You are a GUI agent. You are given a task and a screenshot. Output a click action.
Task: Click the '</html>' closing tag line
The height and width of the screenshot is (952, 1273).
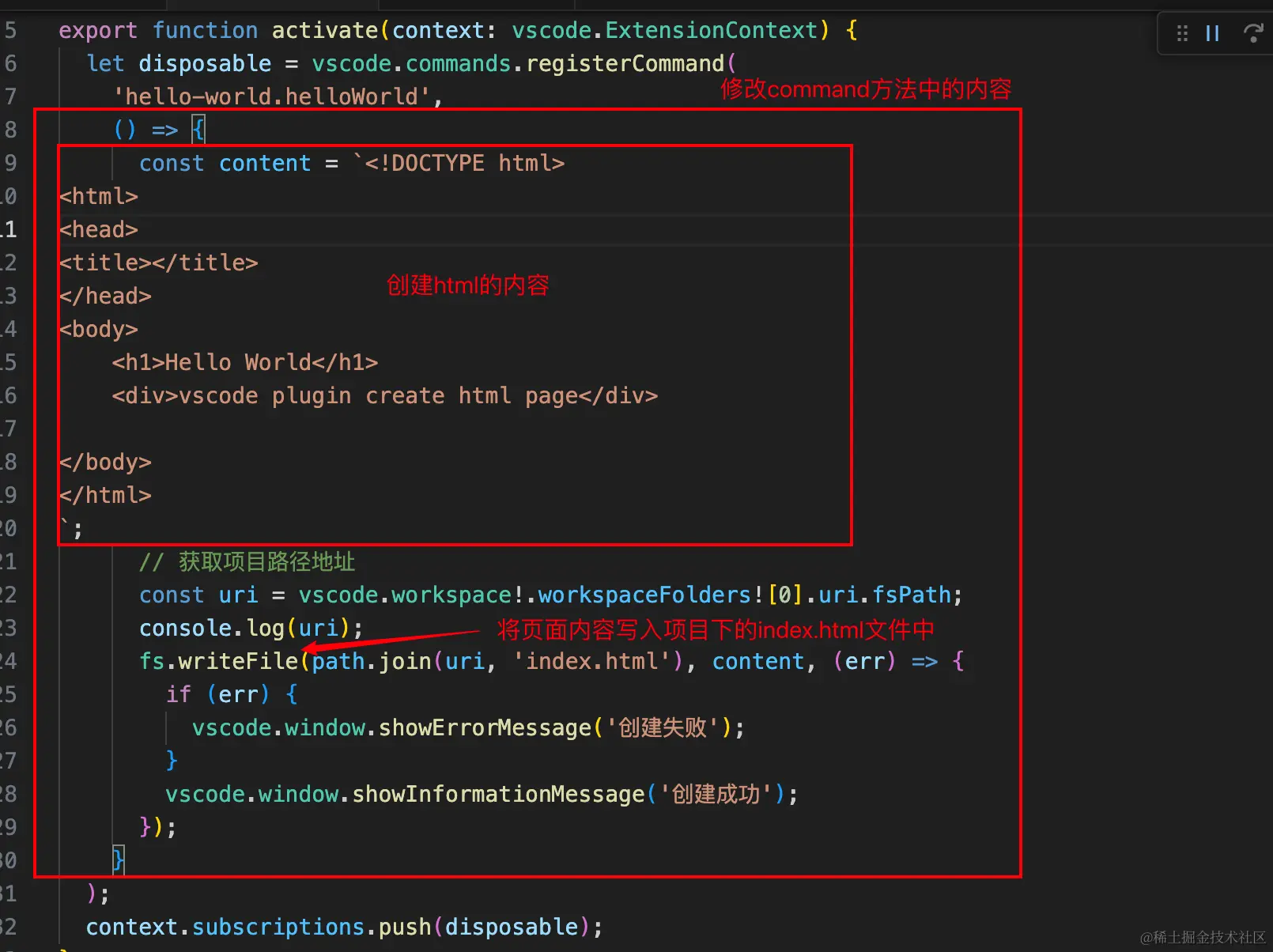point(105,495)
